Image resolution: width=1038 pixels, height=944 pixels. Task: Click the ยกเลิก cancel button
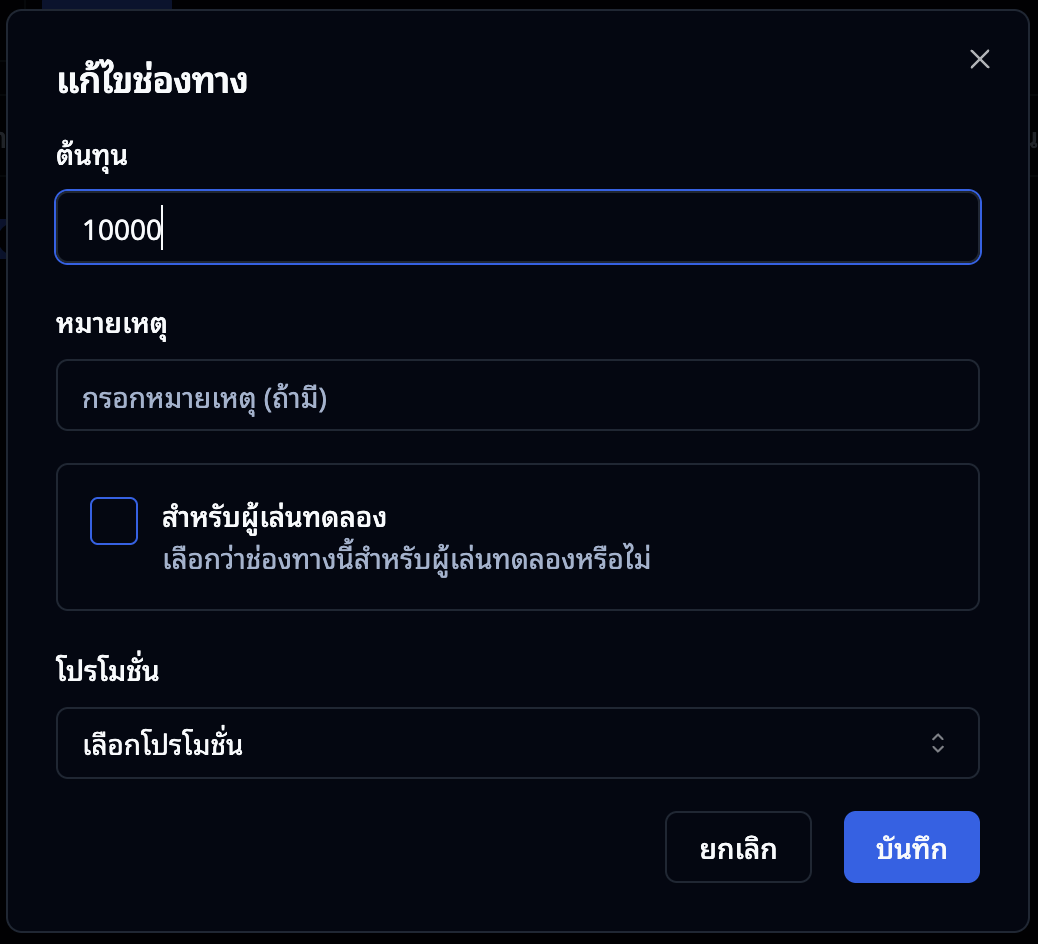pos(738,847)
